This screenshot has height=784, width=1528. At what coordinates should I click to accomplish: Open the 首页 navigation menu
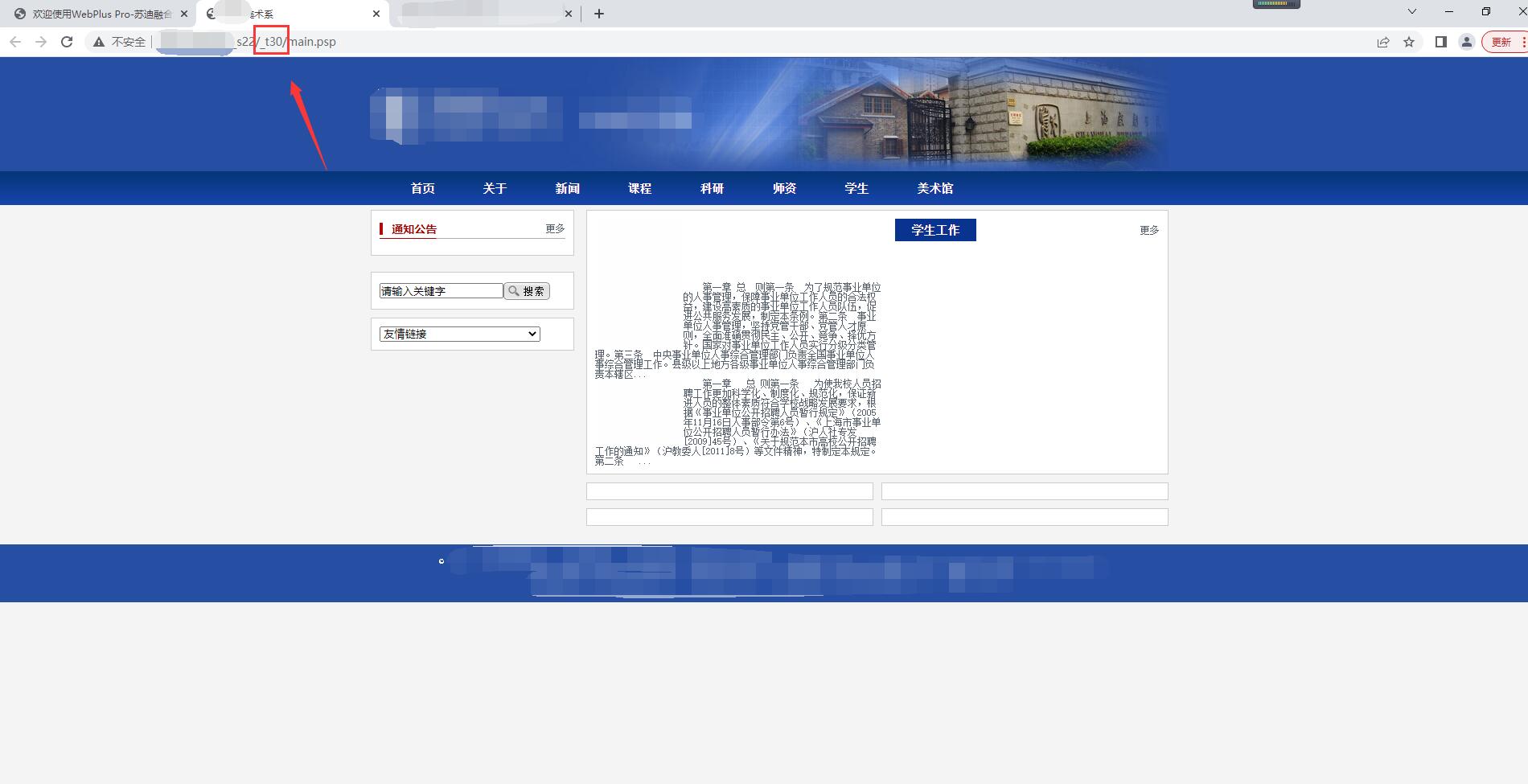pos(422,188)
